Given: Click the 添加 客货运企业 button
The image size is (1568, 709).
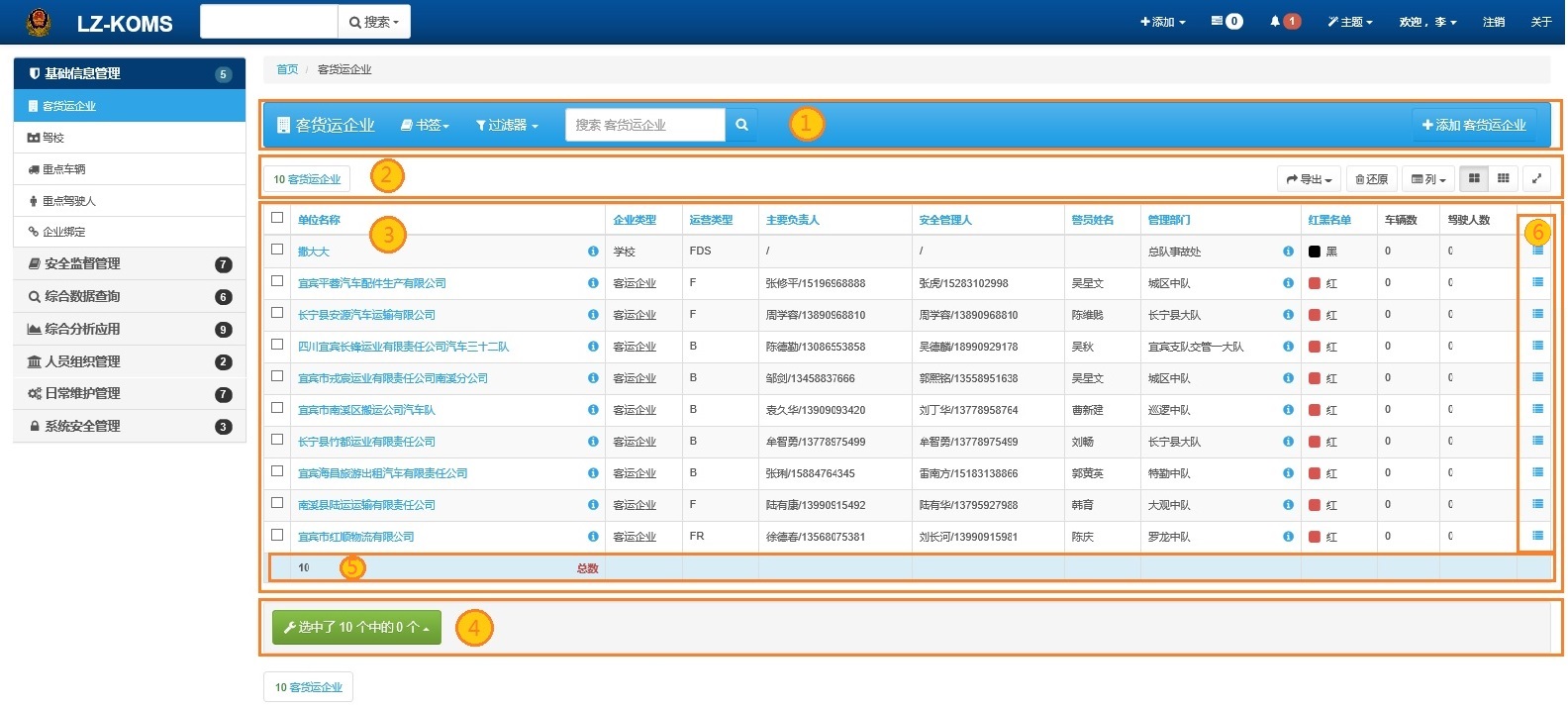Looking at the screenshot, I should (x=1474, y=125).
